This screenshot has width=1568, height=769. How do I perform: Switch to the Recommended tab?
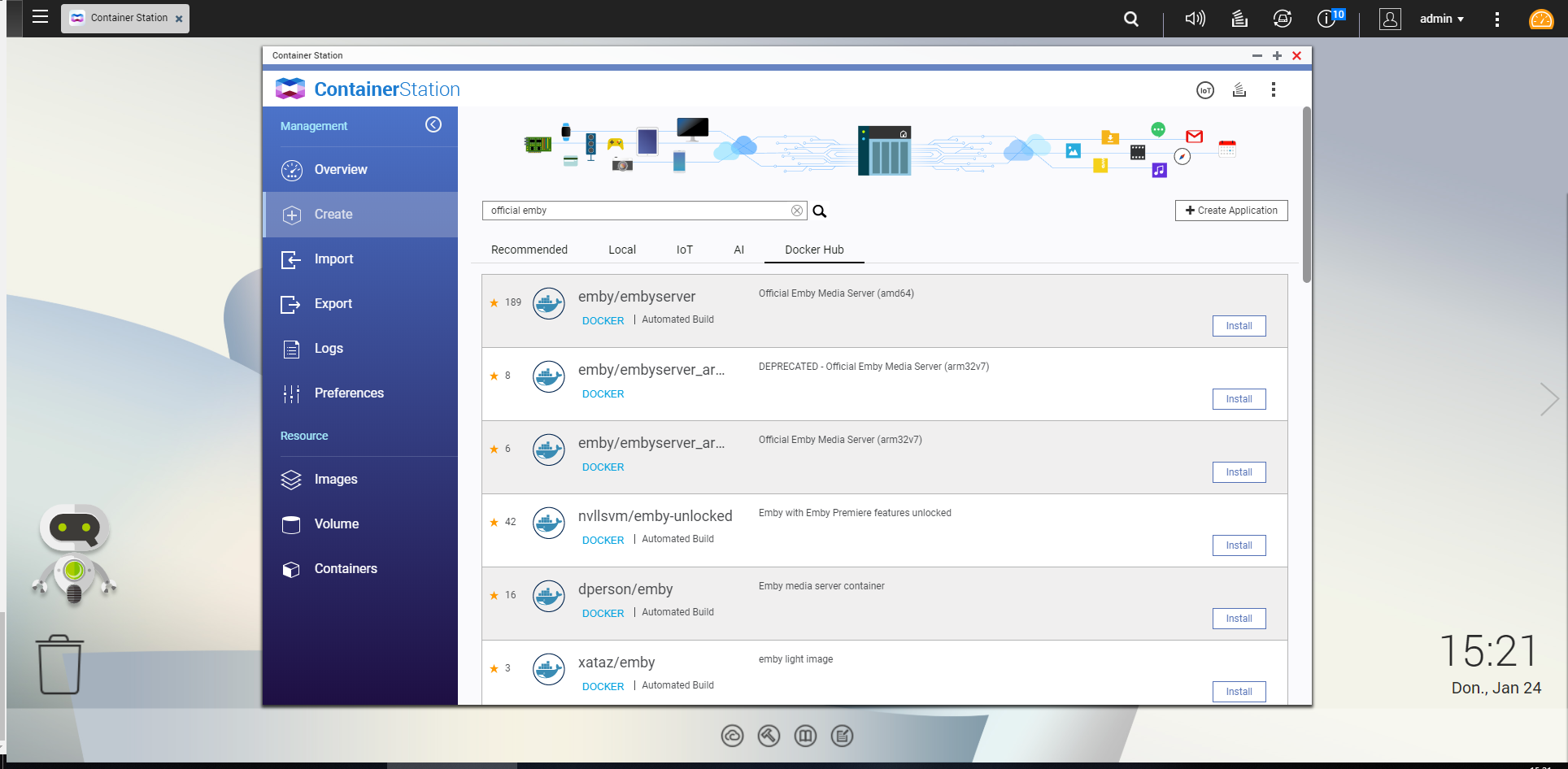click(x=529, y=250)
